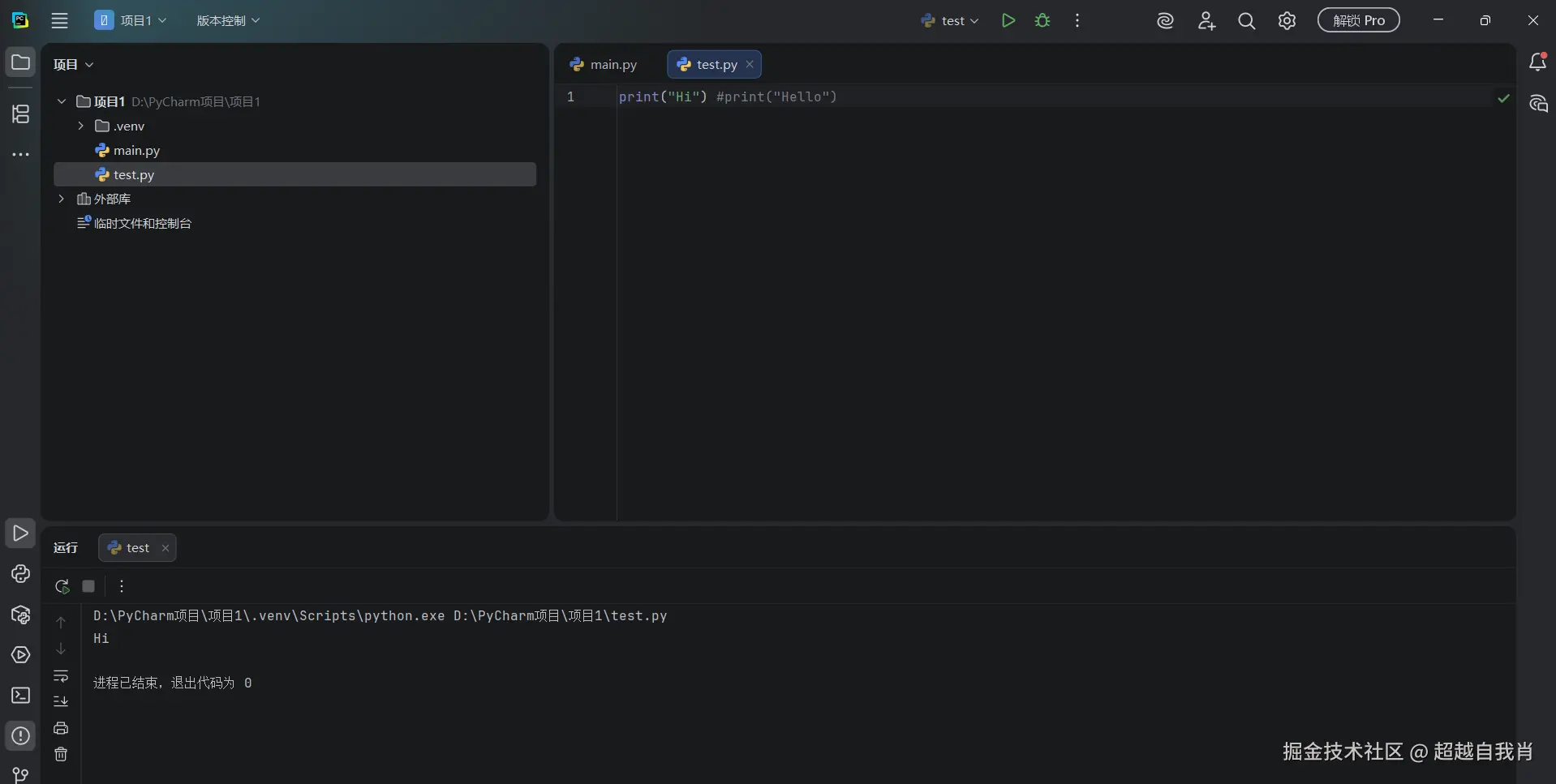This screenshot has width=1556, height=784.
Task: Open the Code With Me add-user icon
Action: tap(1206, 21)
